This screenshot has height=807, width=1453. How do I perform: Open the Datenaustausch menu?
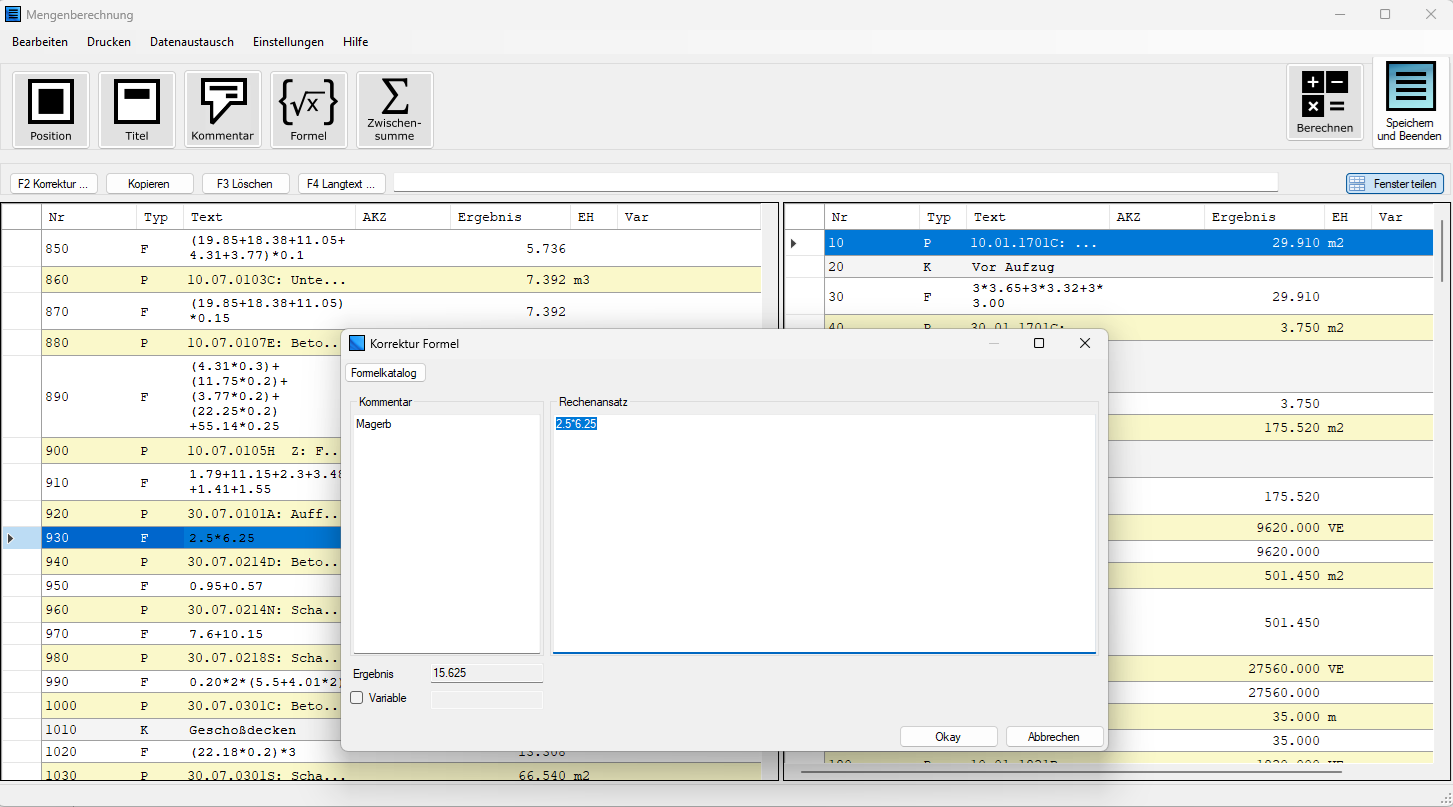[192, 42]
